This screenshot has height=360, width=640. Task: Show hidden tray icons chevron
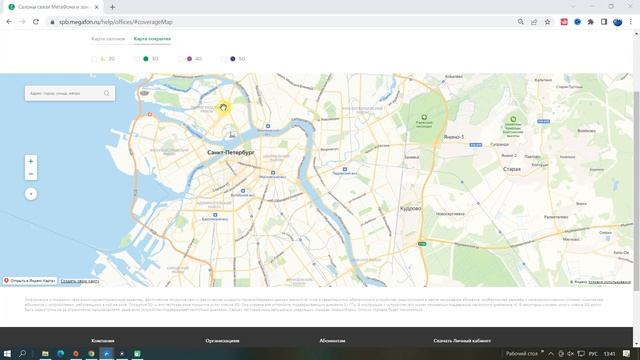coord(551,353)
